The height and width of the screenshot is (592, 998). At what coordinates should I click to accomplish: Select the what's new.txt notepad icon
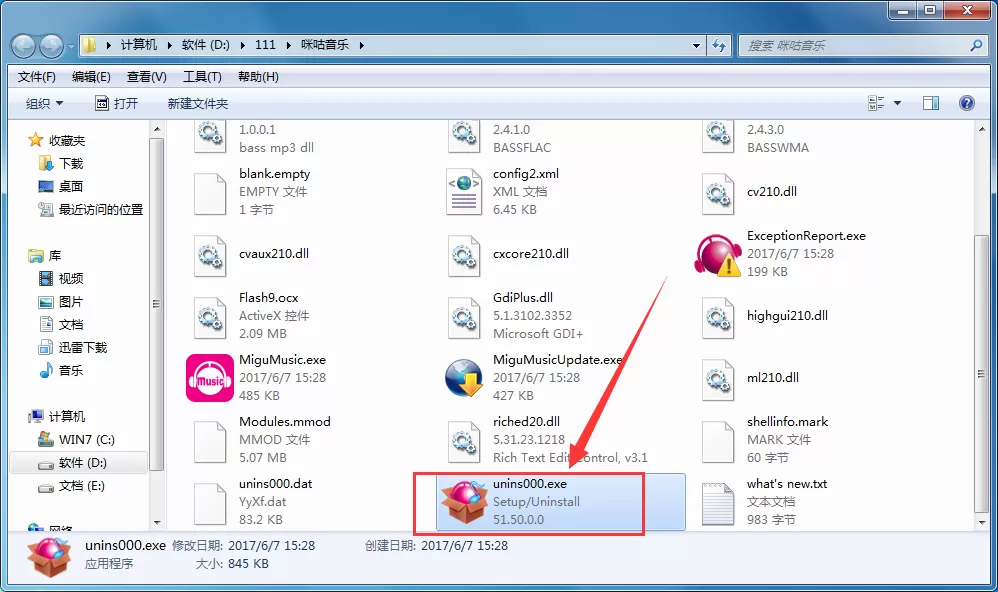click(x=718, y=504)
